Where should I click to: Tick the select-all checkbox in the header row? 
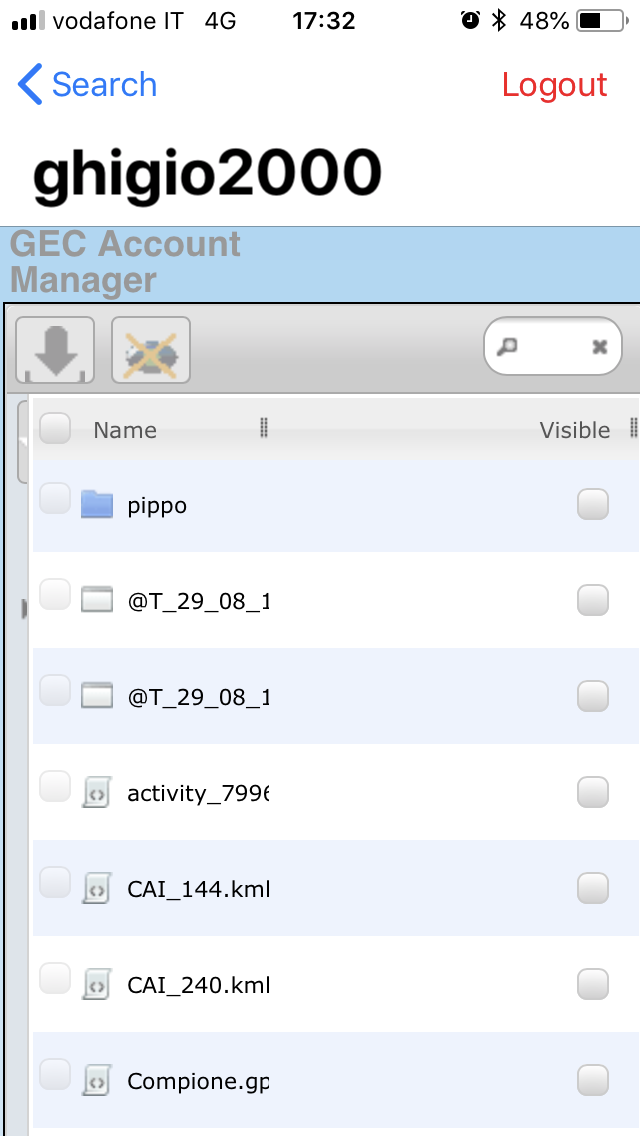coord(55,427)
